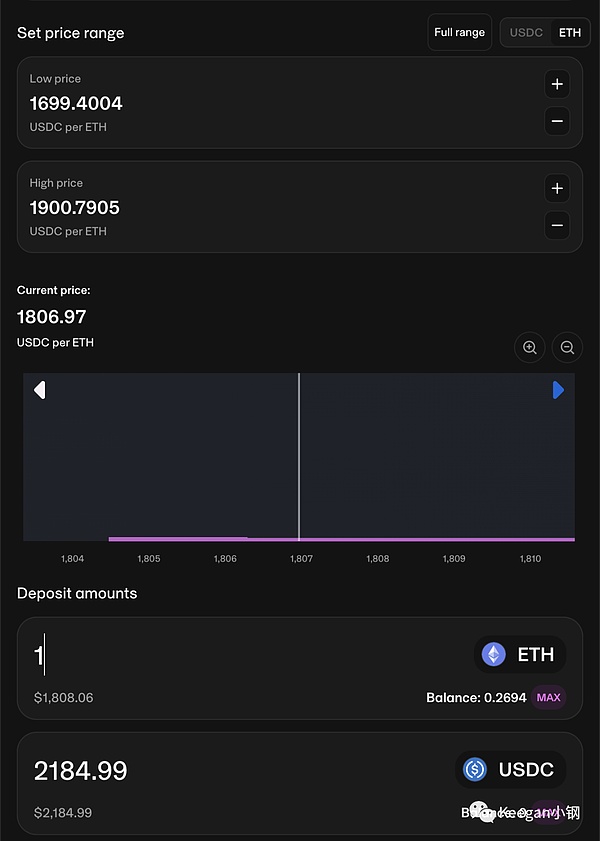Image resolution: width=600 pixels, height=841 pixels.
Task: Switch price denomination to USDC
Action: click(526, 32)
